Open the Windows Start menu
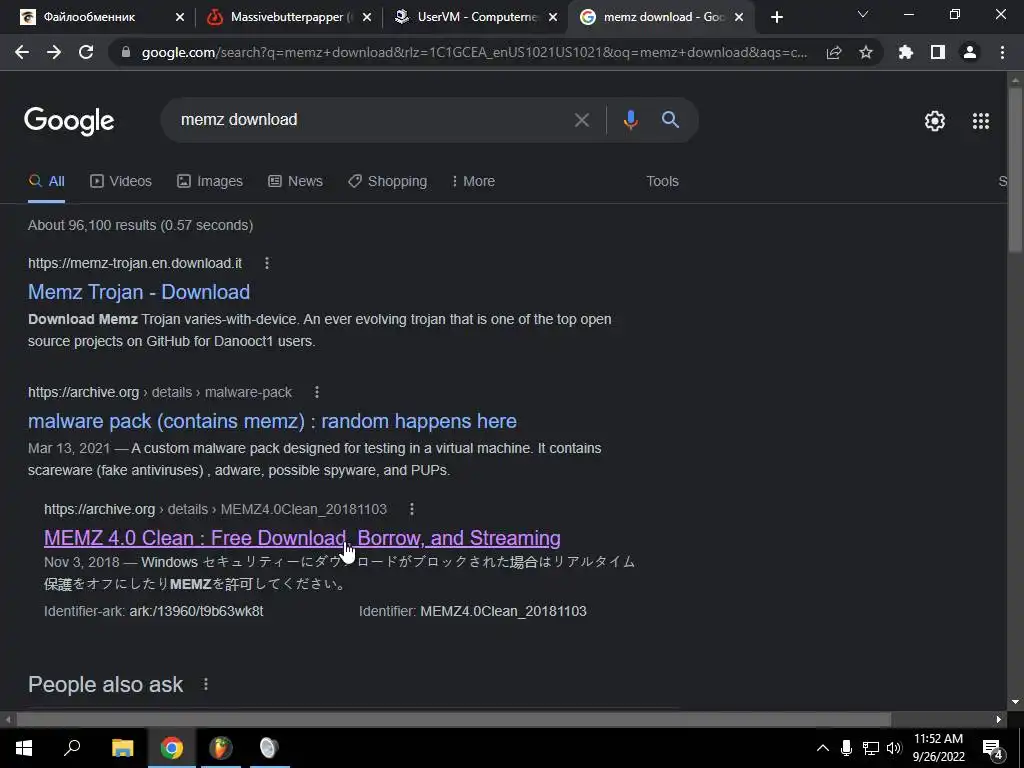Image resolution: width=1024 pixels, height=768 pixels. [24, 748]
